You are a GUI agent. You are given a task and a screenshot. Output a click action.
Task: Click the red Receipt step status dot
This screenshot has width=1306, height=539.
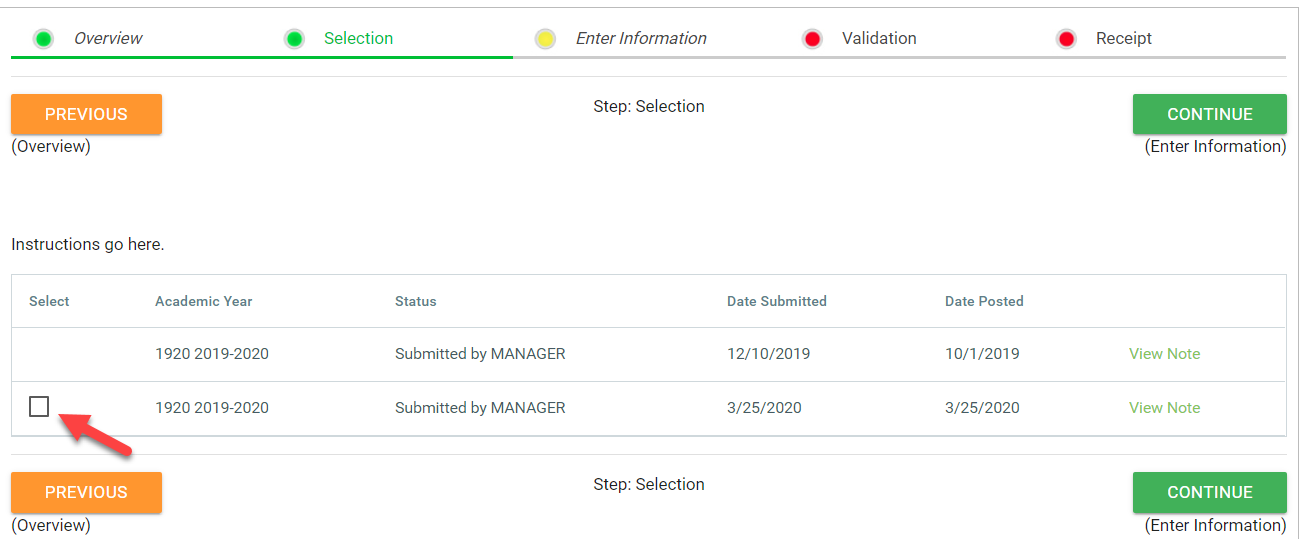(1066, 39)
